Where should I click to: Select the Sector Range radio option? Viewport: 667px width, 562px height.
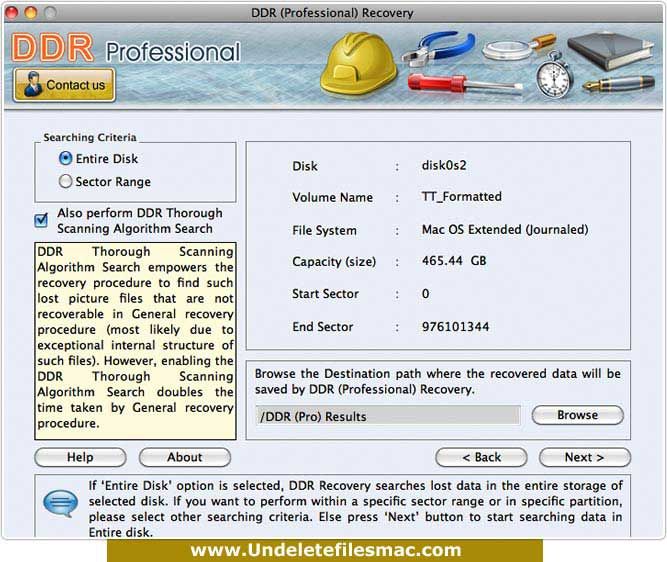[66, 181]
